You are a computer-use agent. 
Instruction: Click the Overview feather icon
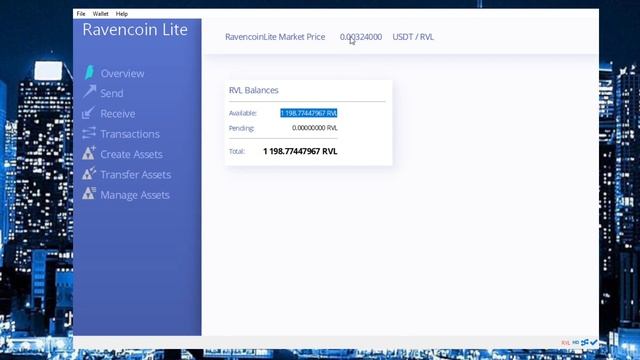tap(89, 73)
